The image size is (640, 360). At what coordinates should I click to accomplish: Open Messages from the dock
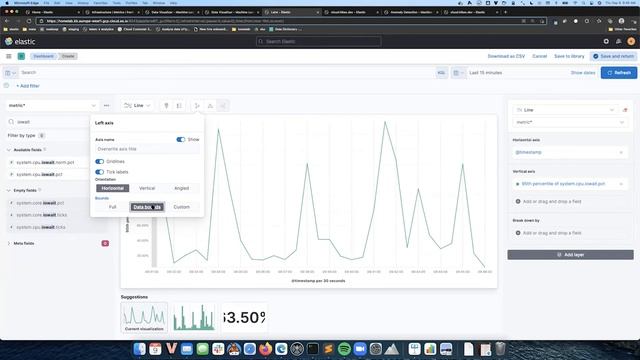tap(202, 349)
